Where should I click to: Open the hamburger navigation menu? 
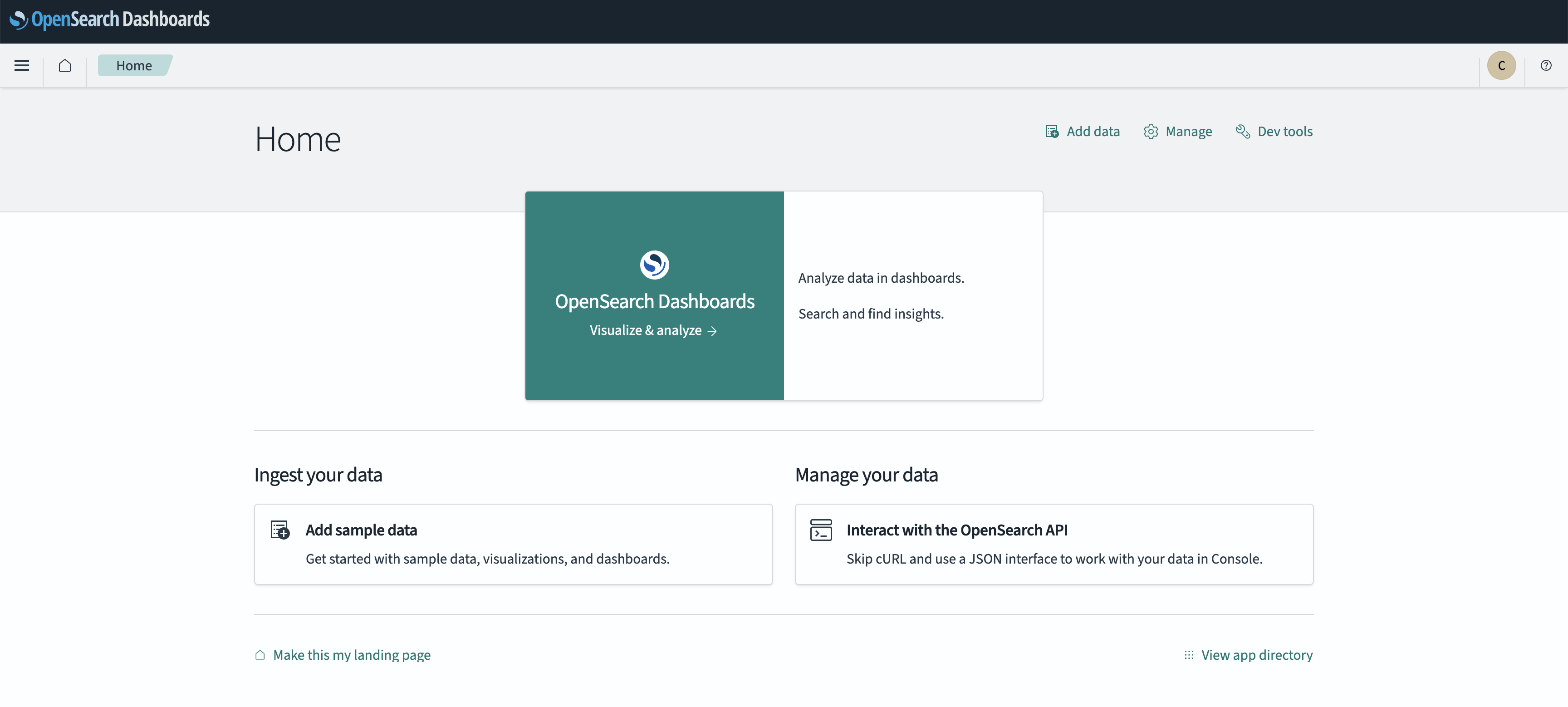pyautogui.click(x=22, y=65)
